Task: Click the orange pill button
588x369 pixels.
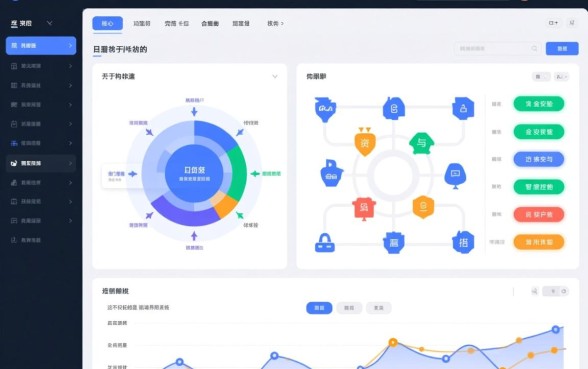Action: (538, 242)
